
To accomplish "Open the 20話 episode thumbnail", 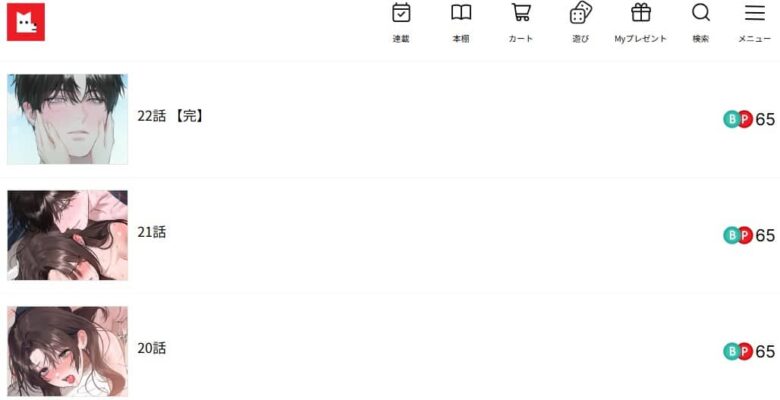I will pos(67,351).
